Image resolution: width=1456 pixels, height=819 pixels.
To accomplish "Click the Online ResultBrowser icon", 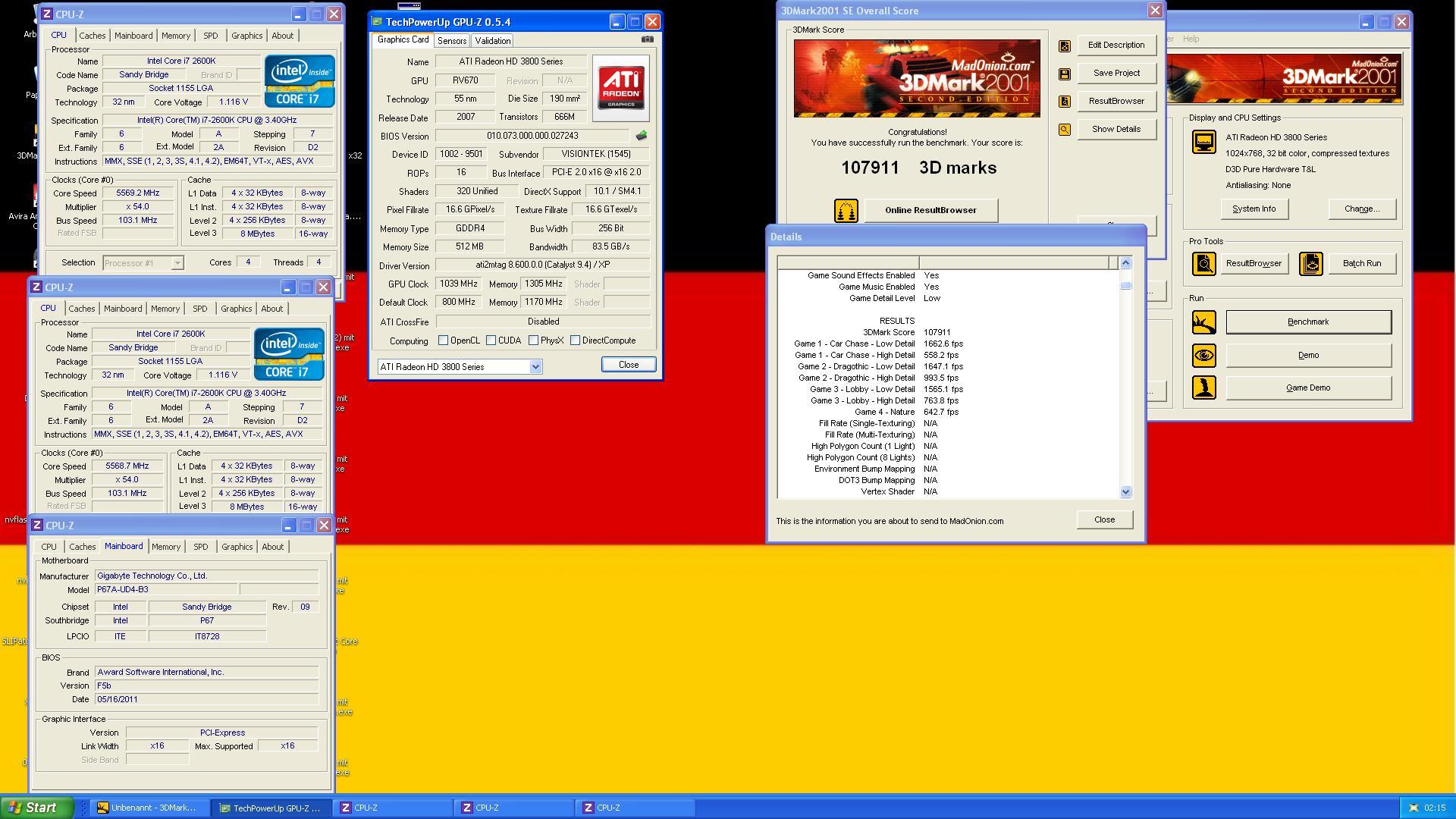I will coord(846,211).
